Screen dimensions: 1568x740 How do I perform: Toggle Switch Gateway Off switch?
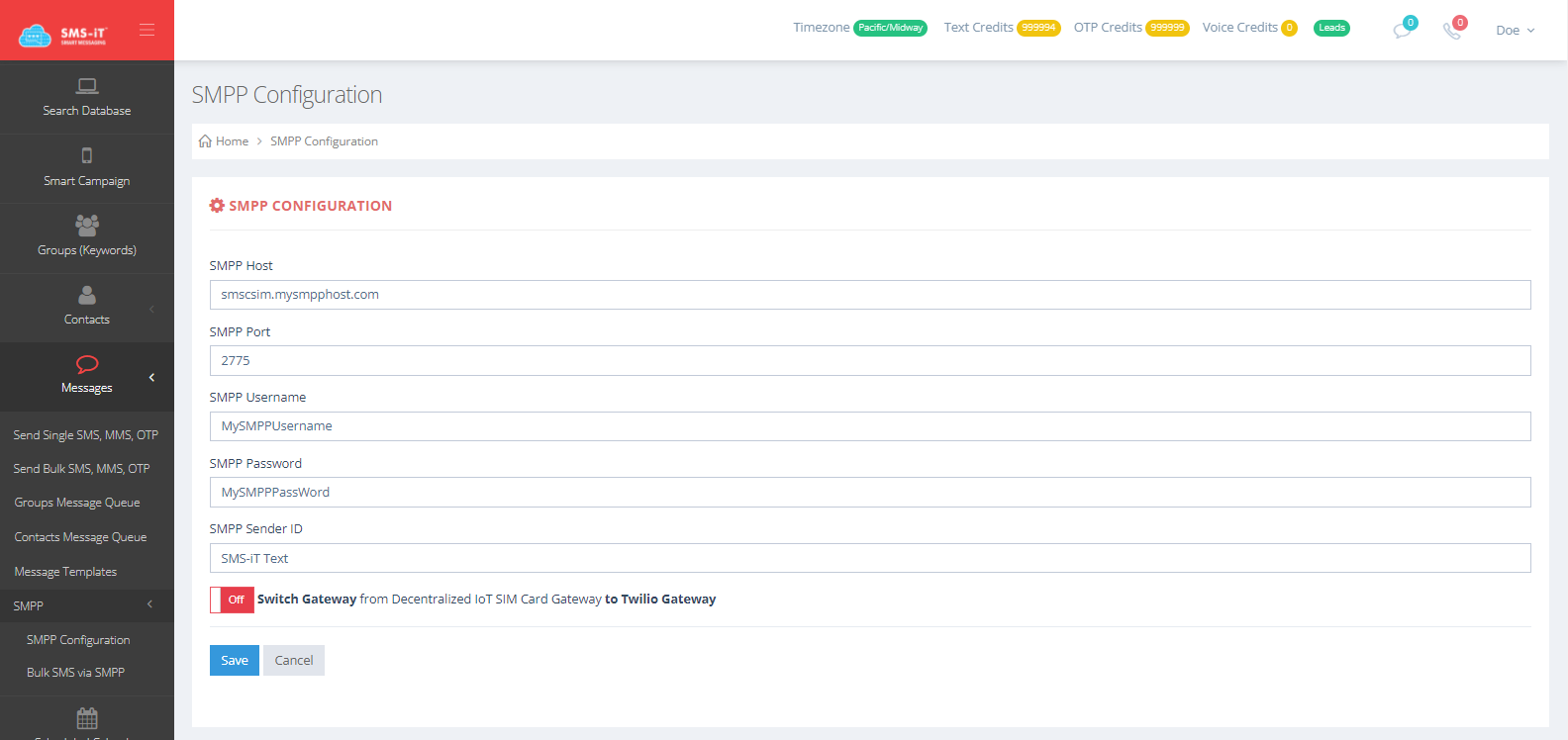[232, 600]
